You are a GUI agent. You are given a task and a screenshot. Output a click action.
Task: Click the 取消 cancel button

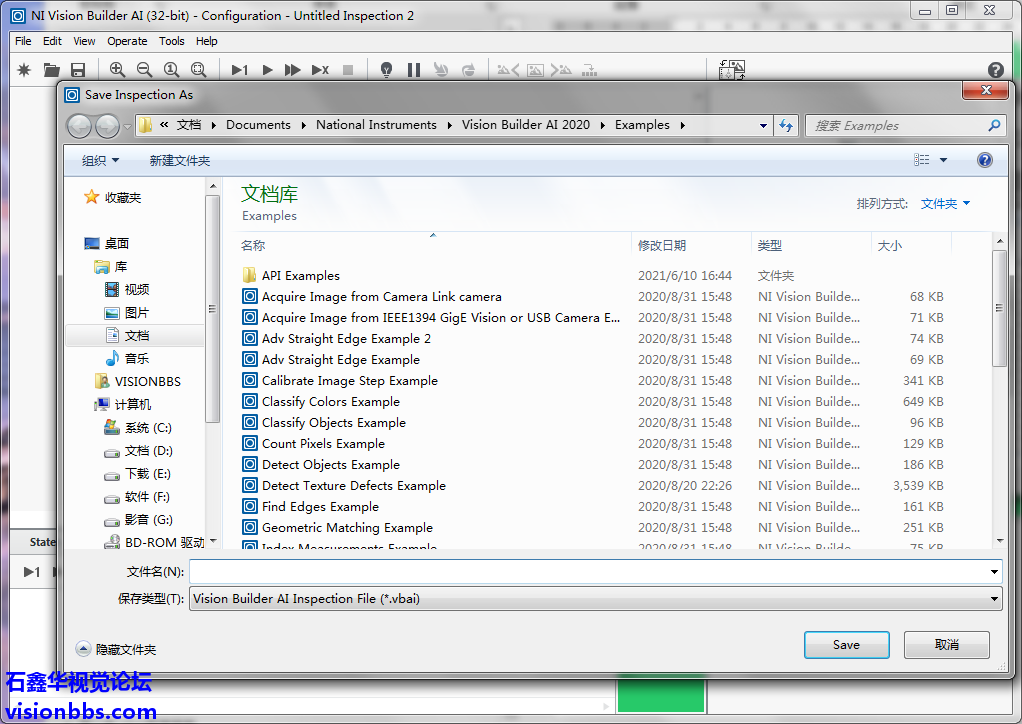coord(946,645)
